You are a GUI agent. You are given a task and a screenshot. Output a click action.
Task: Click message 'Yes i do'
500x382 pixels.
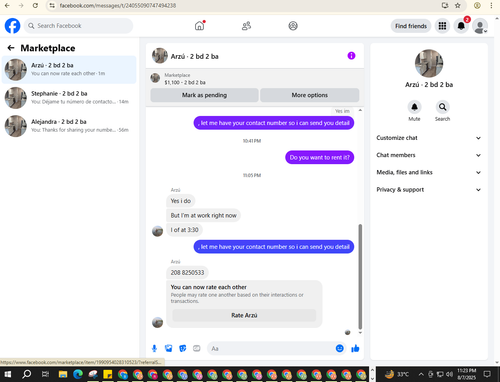(x=181, y=201)
